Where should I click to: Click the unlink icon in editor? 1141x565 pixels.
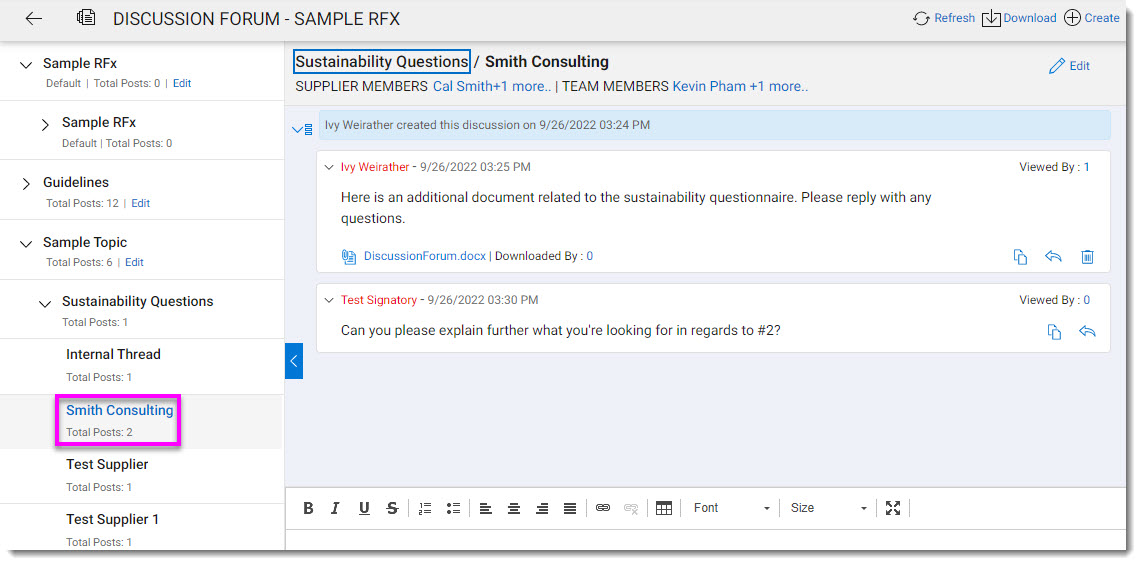(631, 508)
